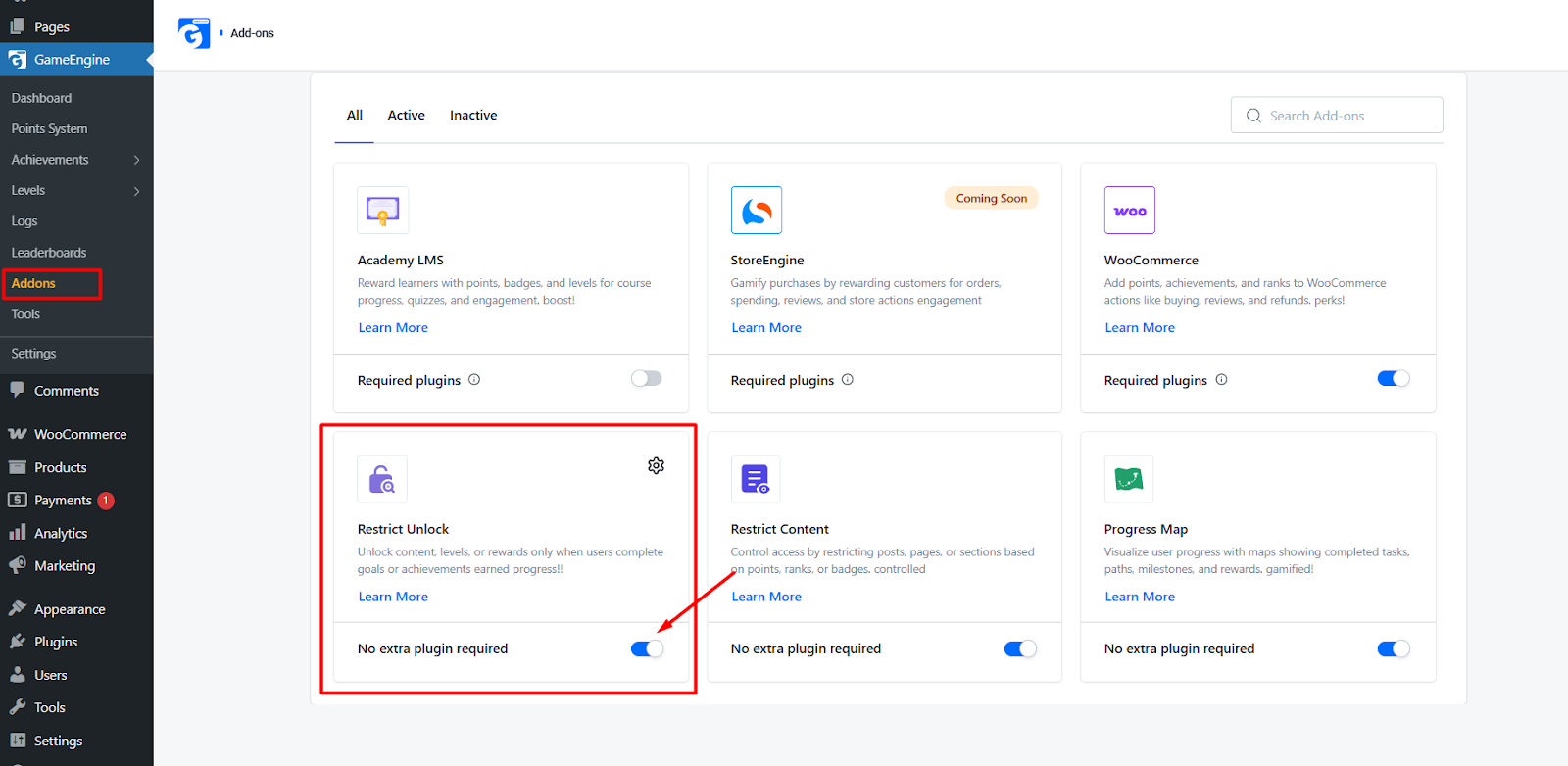Click the StoreEngine add-on icon

[757, 210]
